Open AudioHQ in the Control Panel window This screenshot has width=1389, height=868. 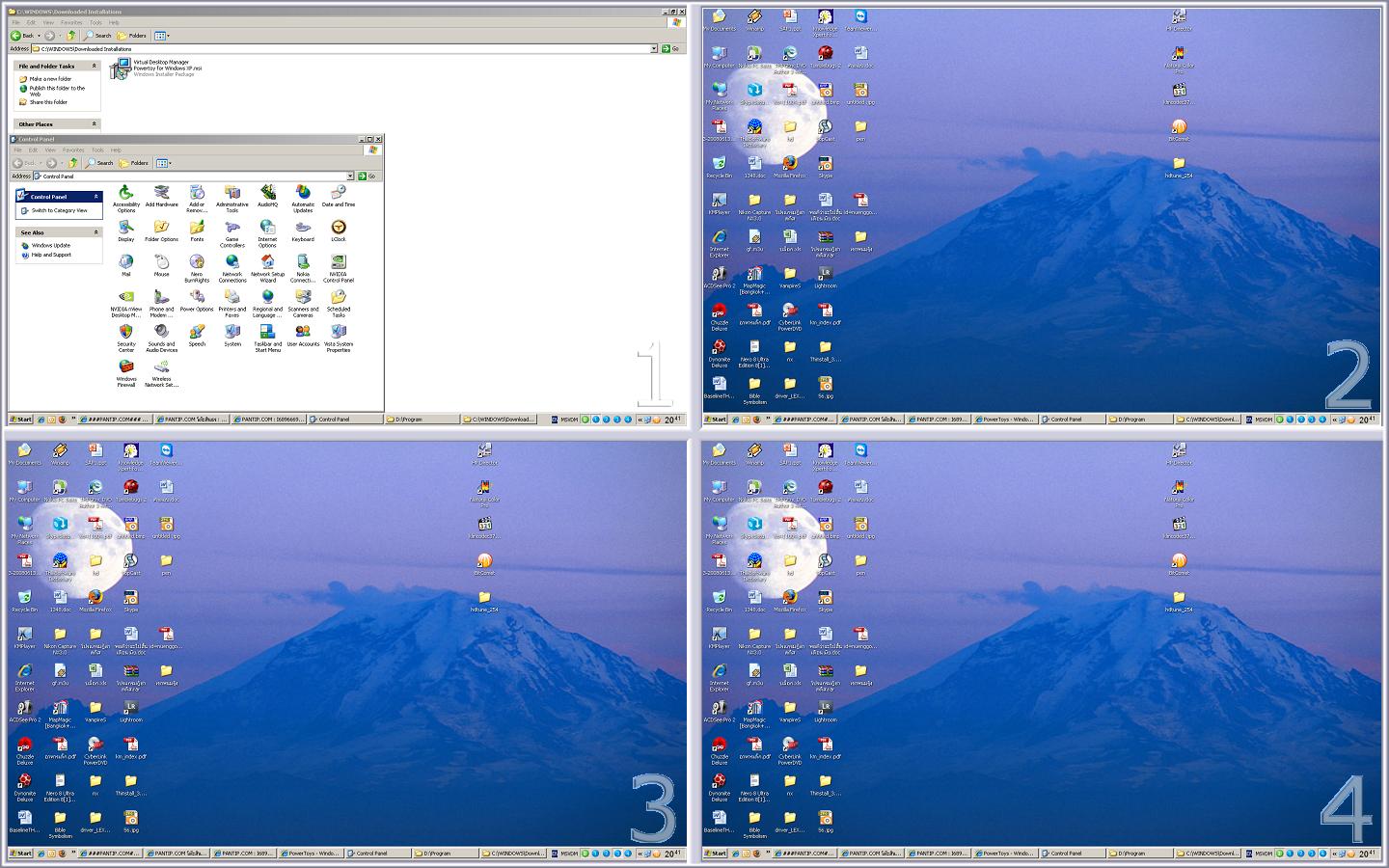(267, 196)
